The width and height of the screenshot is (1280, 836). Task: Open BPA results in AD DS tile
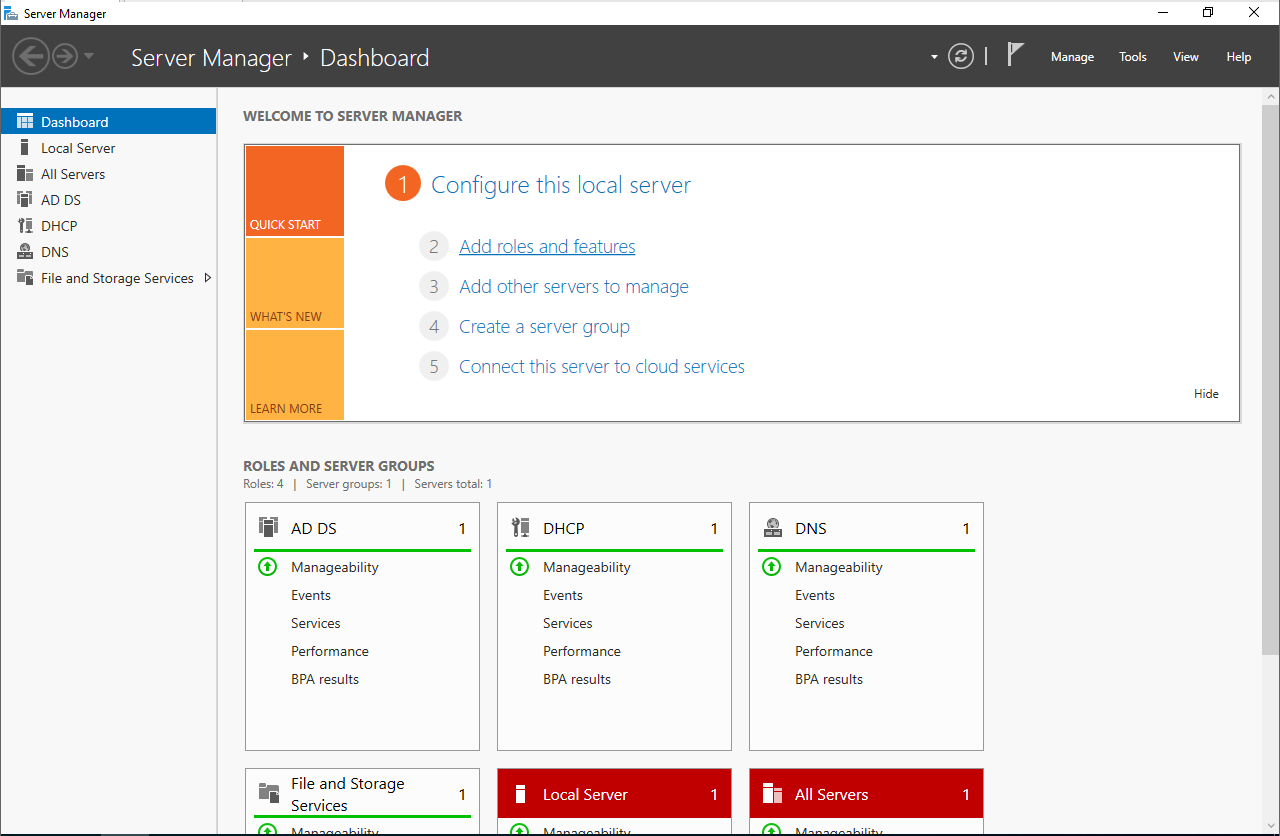click(x=325, y=679)
